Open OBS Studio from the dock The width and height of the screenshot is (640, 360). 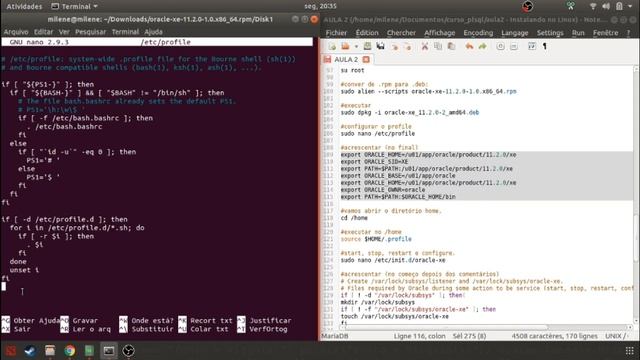pyautogui.click(x=128, y=351)
